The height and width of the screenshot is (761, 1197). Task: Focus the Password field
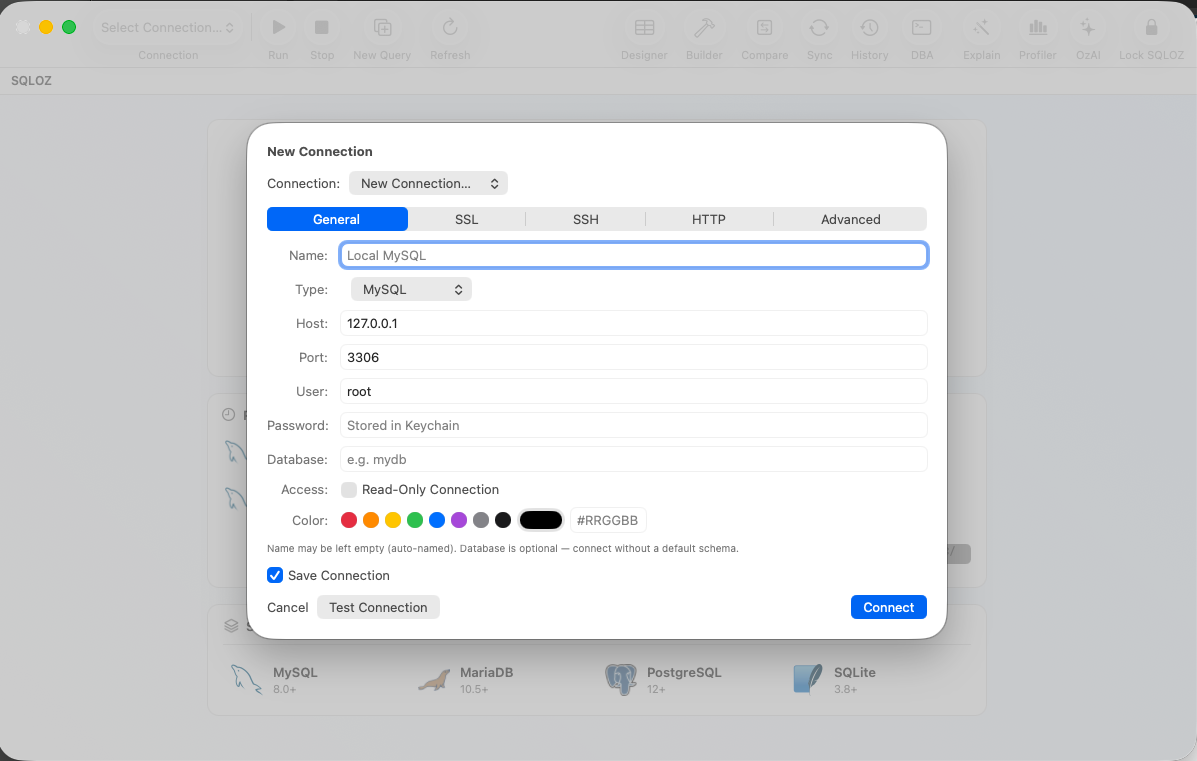(634, 425)
